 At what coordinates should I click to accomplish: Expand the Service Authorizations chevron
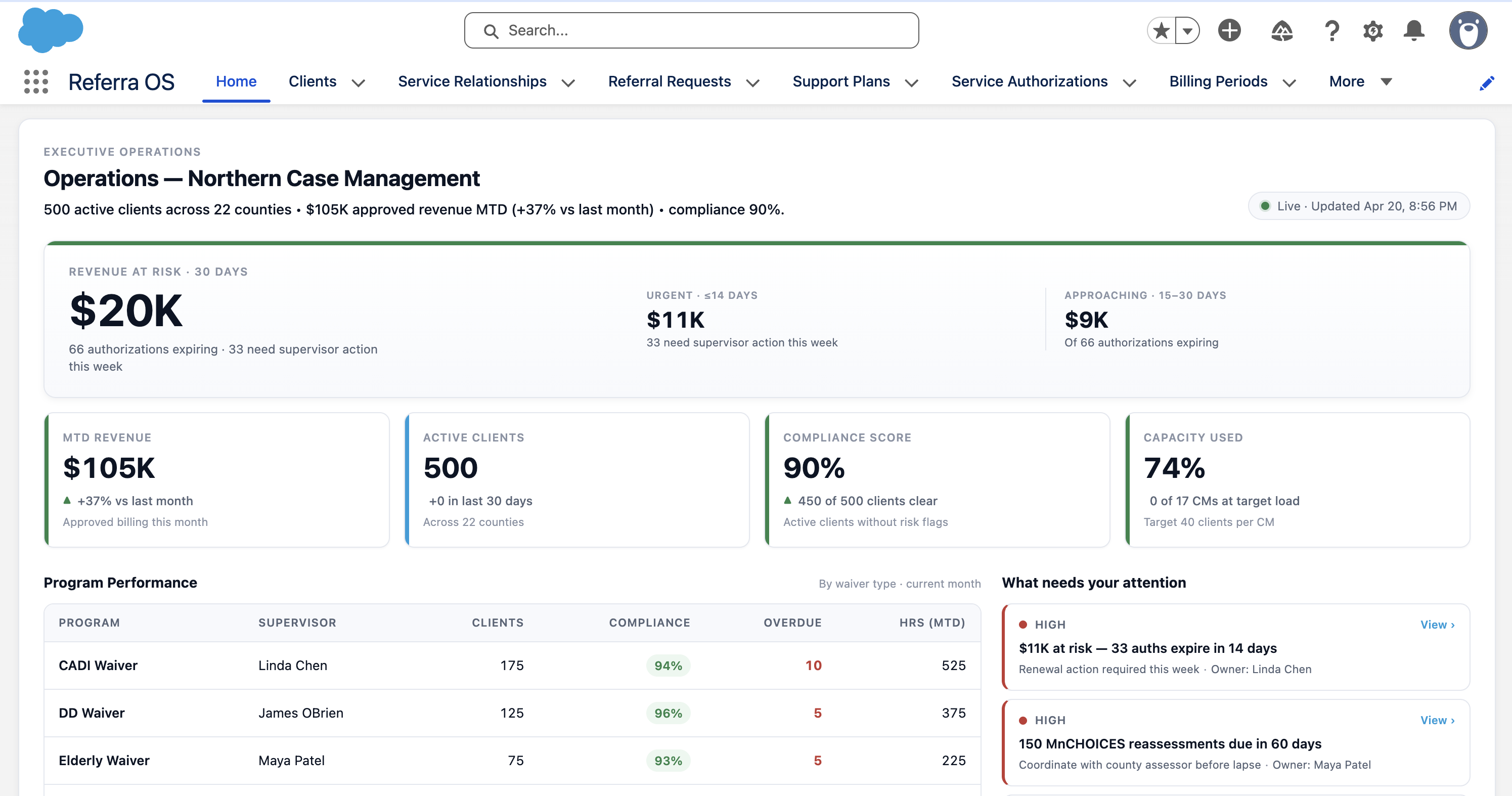coord(1130,83)
